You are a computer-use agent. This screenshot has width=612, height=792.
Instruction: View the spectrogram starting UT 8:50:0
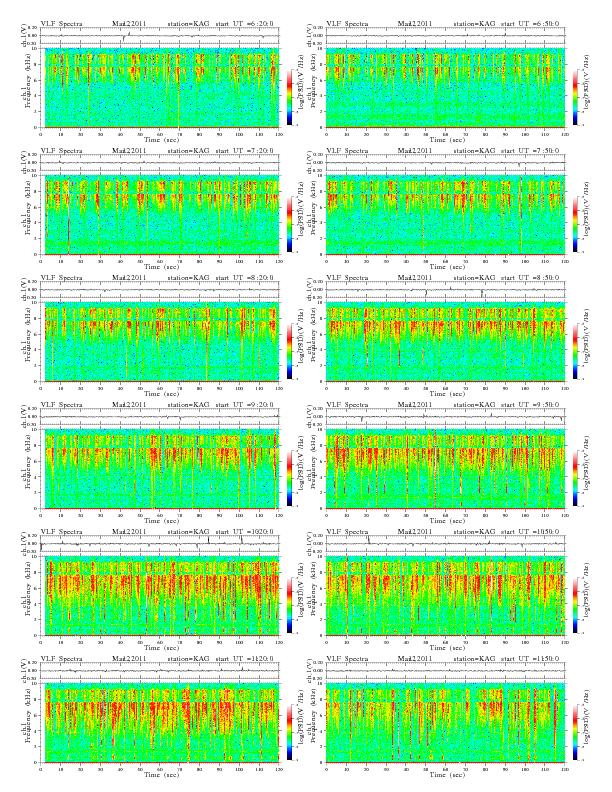(x=445, y=342)
